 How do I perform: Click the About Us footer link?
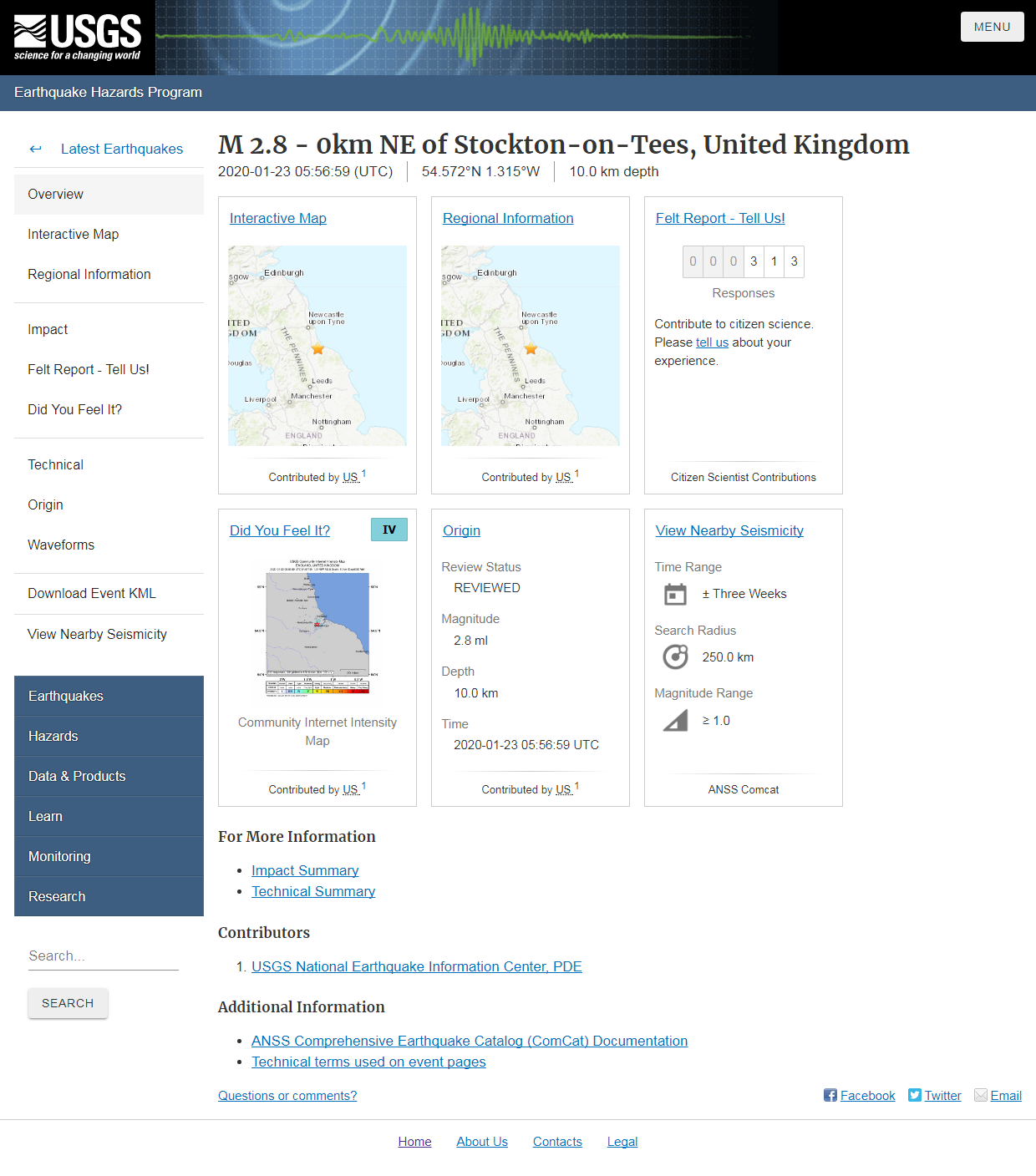[x=482, y=1142]
